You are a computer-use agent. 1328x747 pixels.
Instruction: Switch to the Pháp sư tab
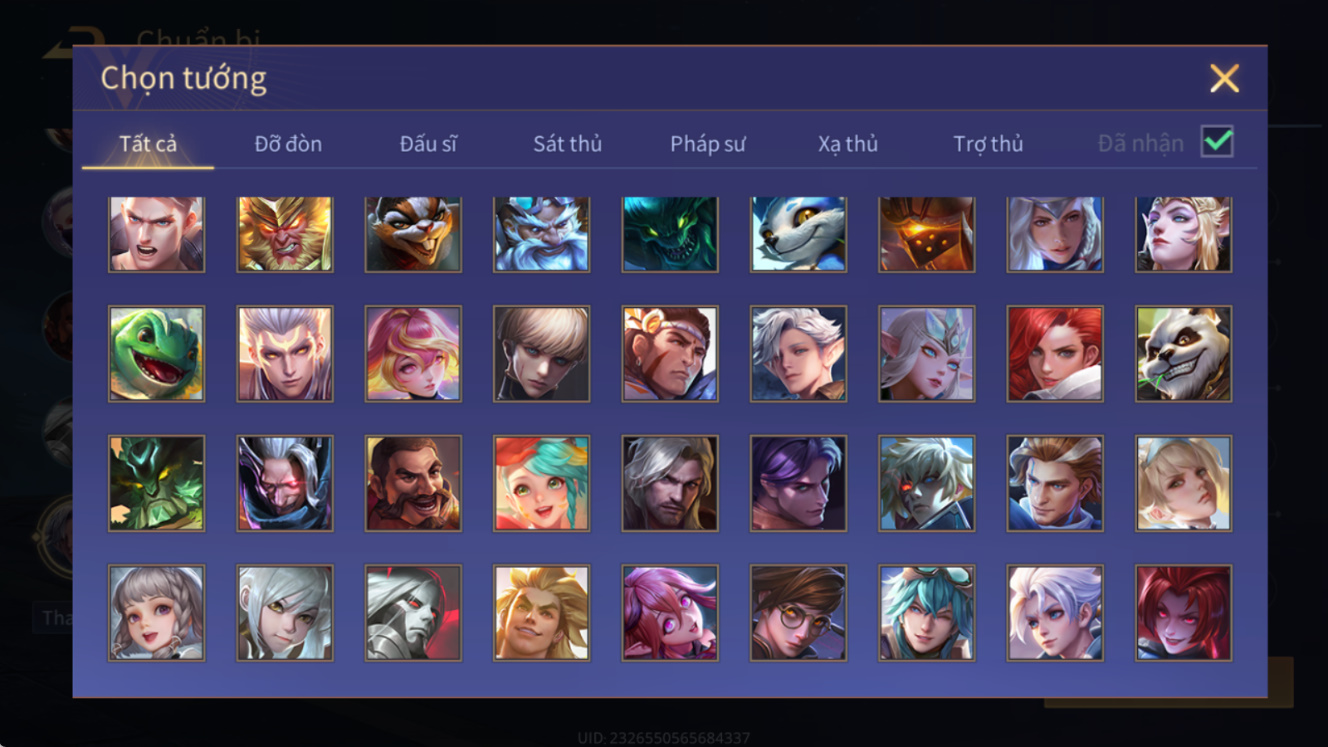tap(708, 144)
